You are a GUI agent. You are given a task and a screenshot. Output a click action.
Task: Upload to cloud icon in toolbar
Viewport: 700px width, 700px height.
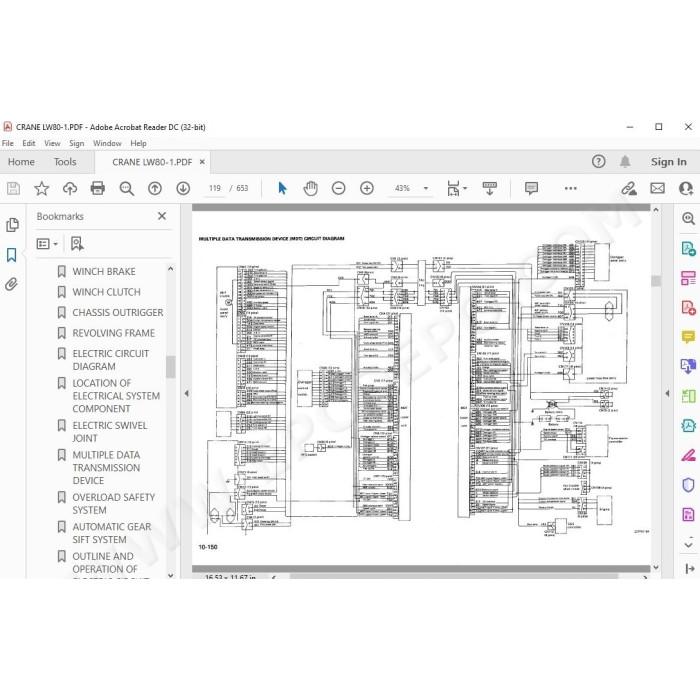pos(70,188)
